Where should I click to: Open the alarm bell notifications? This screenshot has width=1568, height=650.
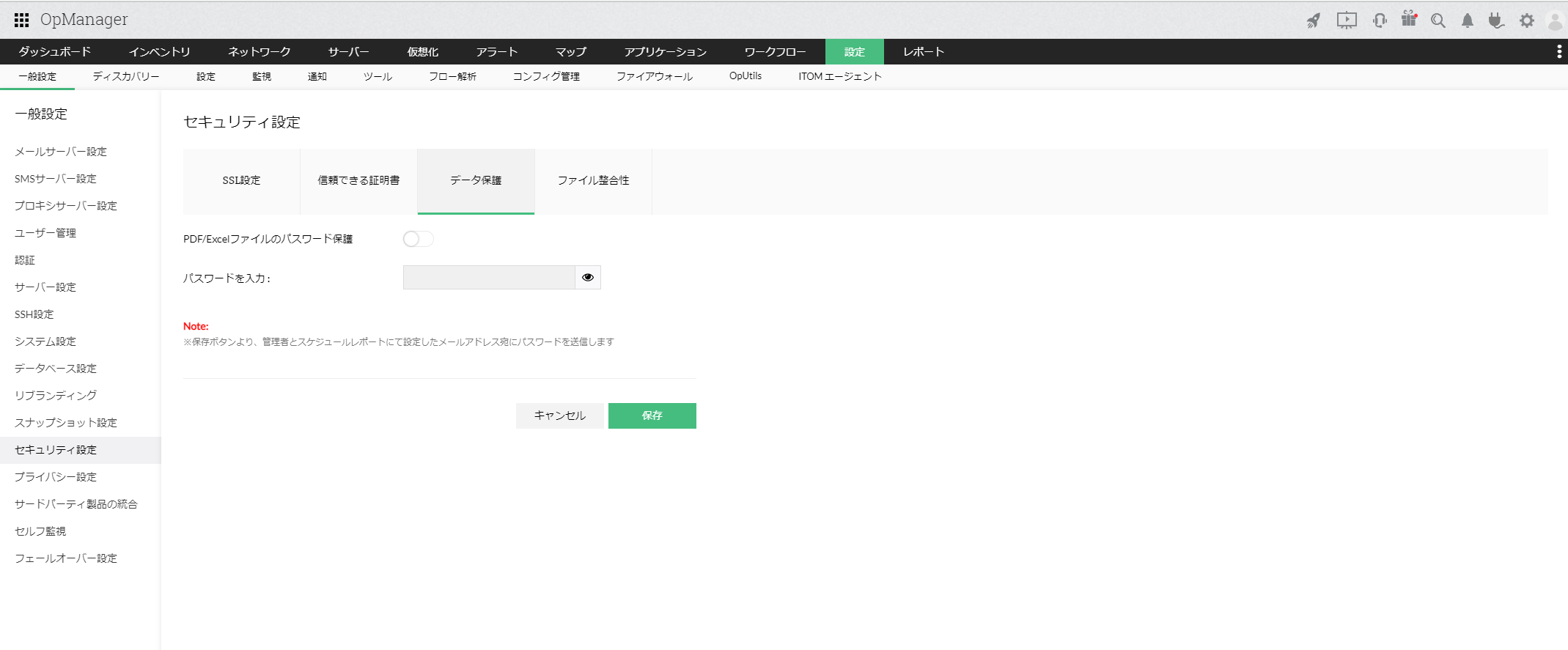point(1468,21)
